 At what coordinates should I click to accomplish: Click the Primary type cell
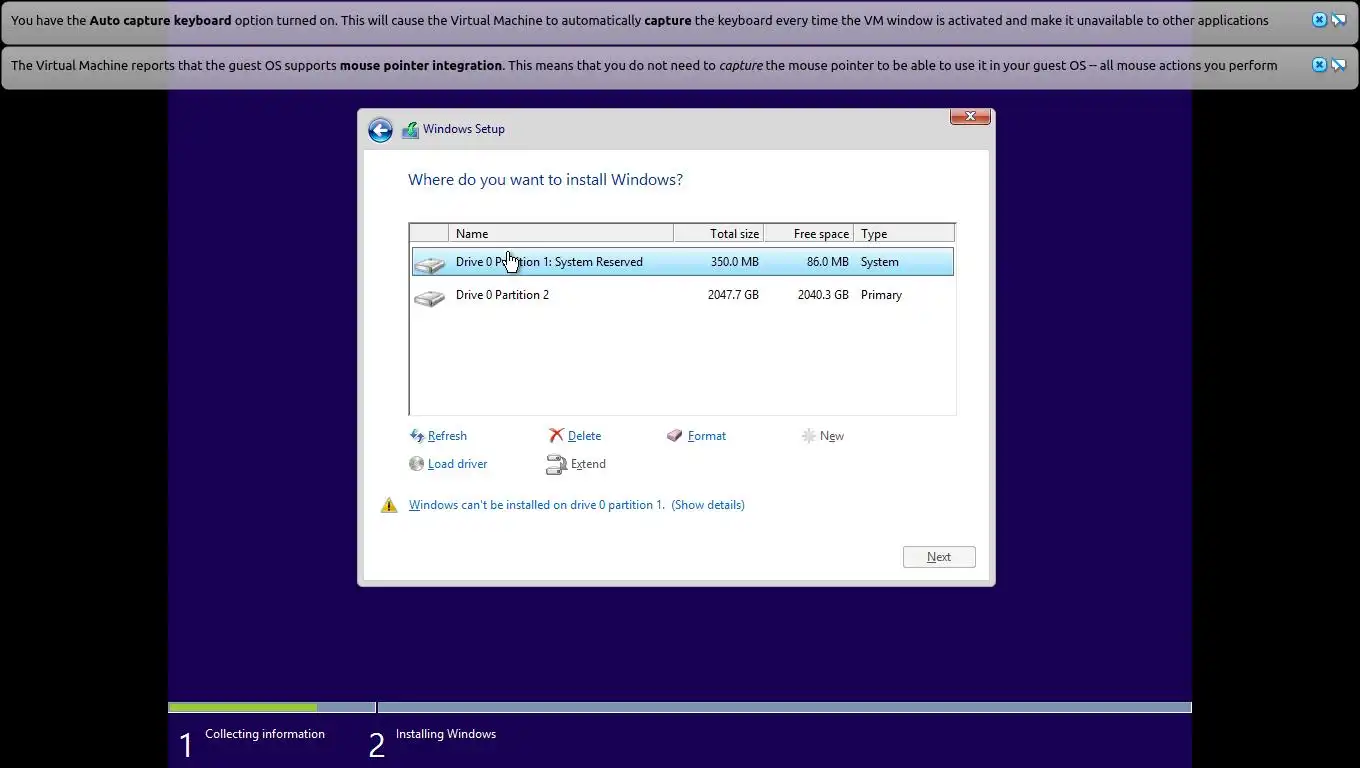point(881,295)
